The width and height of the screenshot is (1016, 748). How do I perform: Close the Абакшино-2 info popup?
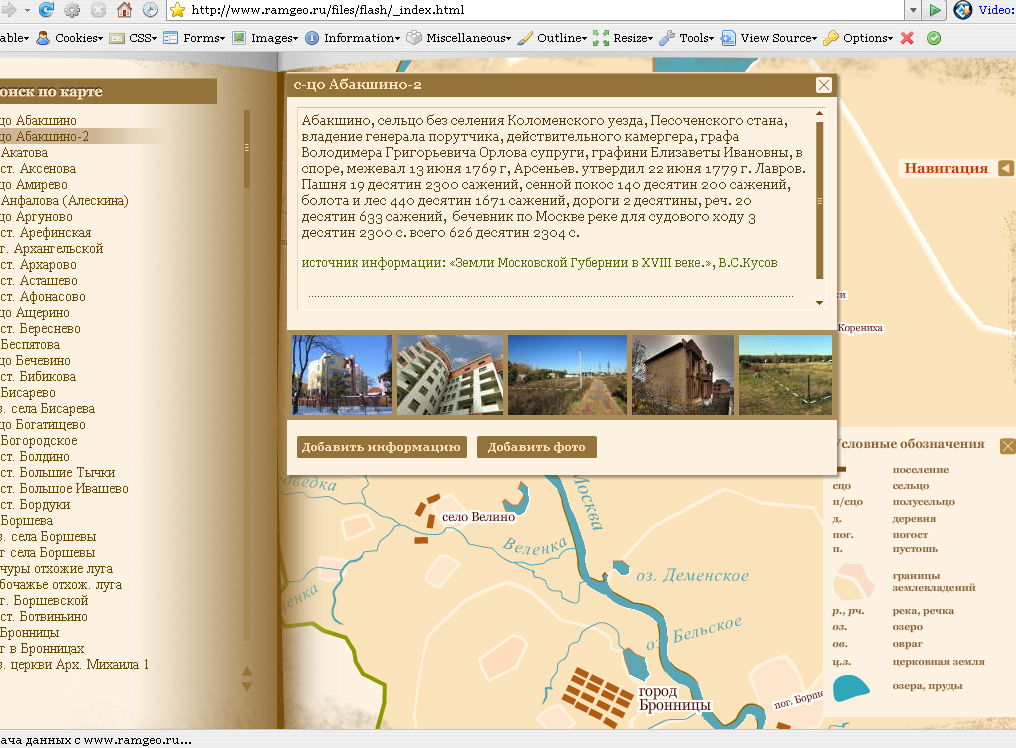coord(824,85)
